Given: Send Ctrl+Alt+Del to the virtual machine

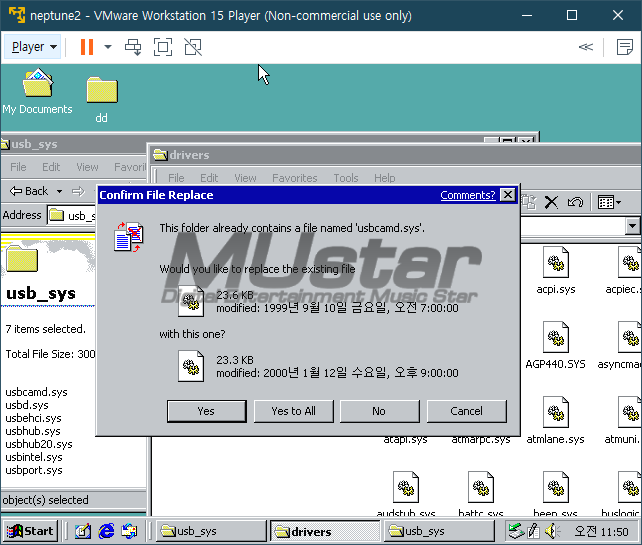Looking at the screenshot, I should pos(133,47).
